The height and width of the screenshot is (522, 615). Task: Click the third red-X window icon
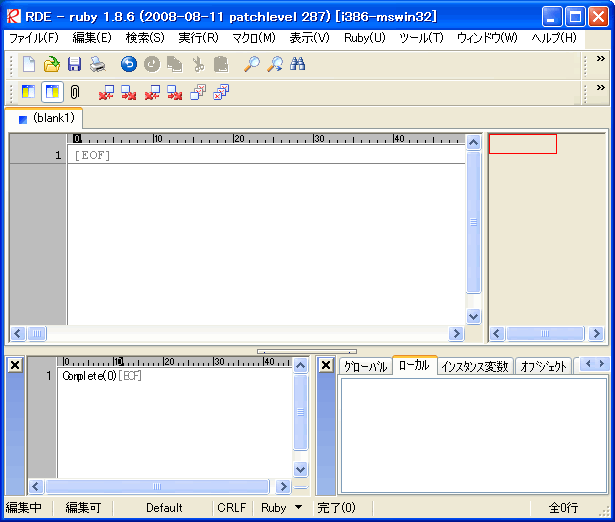[x=152, y=93]
